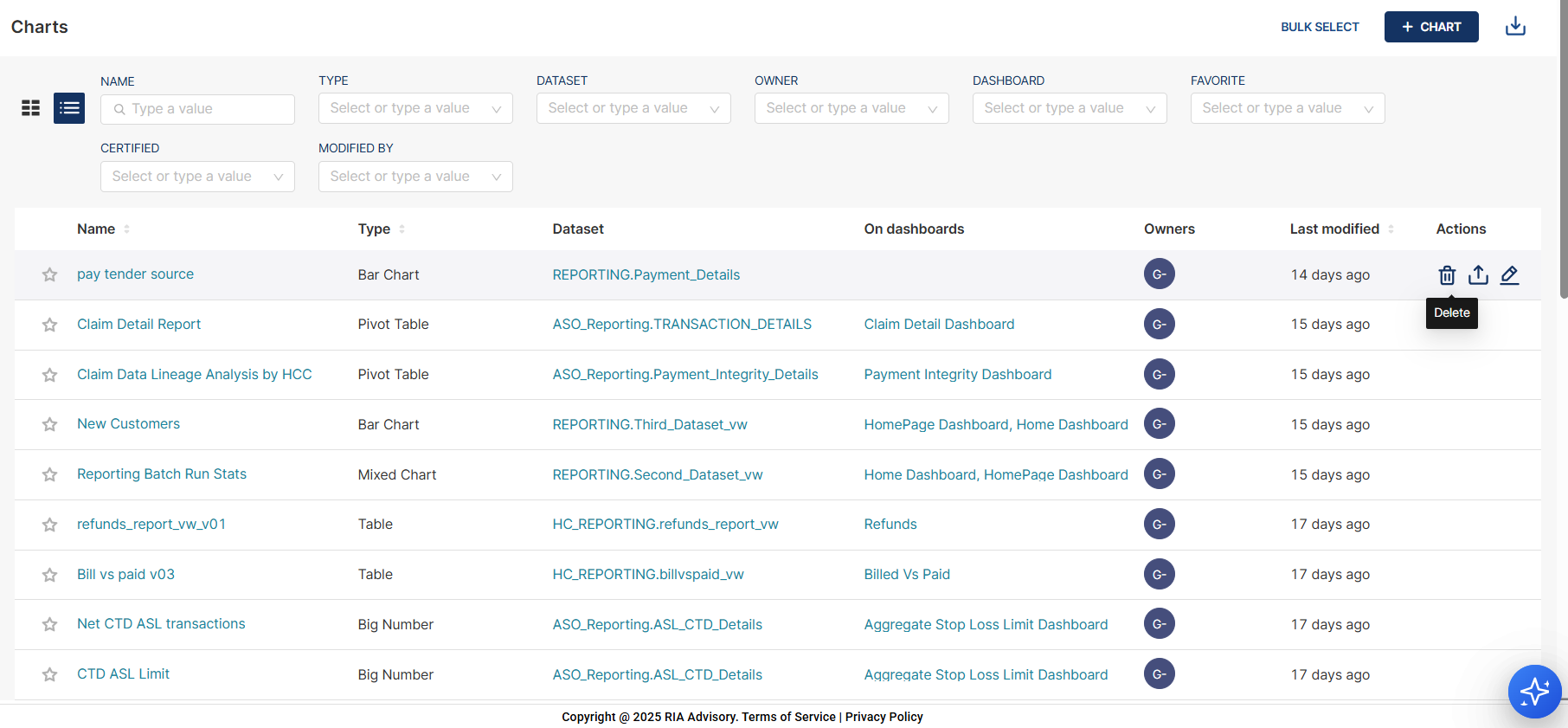
Task: Export the pay tender source chart
Action: point(1478,275)
